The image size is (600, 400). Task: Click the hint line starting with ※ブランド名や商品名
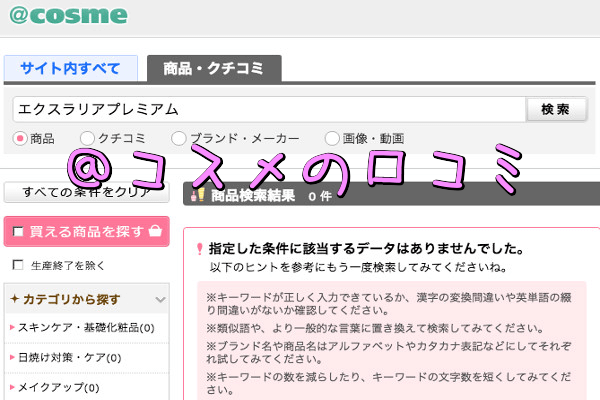[388, 352]
